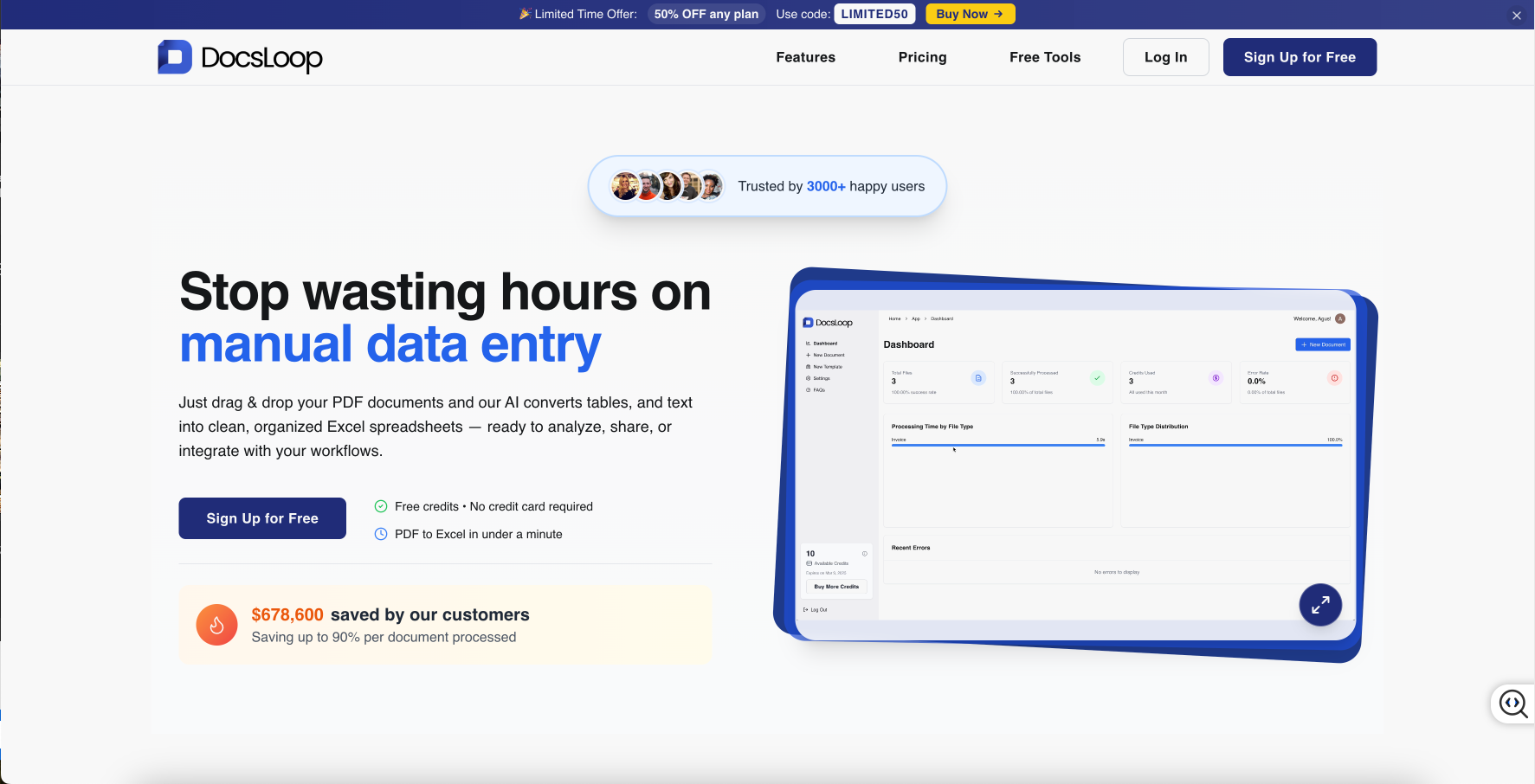Viewport: 1535px width, 784px height.
Task: Click "No errors to display" text
Action: click(x=1117, y=572)
